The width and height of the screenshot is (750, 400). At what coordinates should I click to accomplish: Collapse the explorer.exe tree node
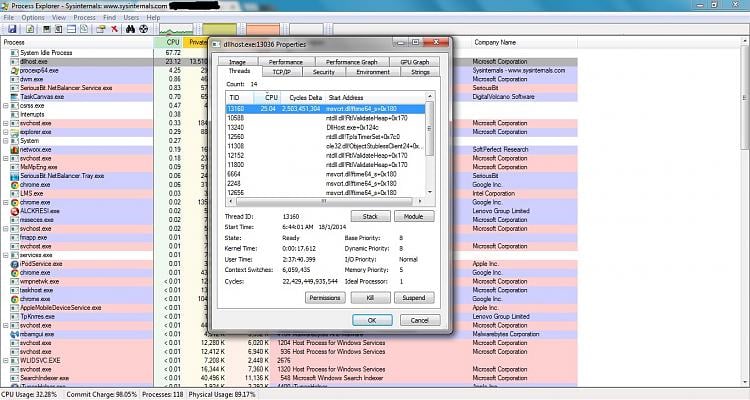pyautogui.click(x=6, y=132)
